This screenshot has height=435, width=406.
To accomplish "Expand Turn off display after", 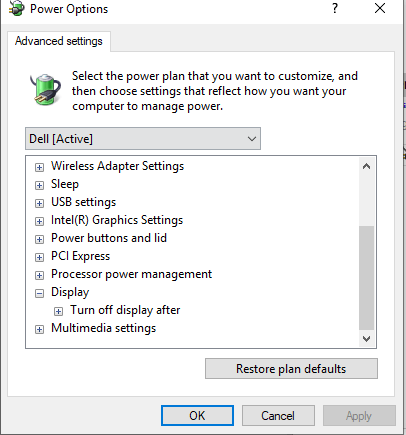I will click(x=58, y=311).
